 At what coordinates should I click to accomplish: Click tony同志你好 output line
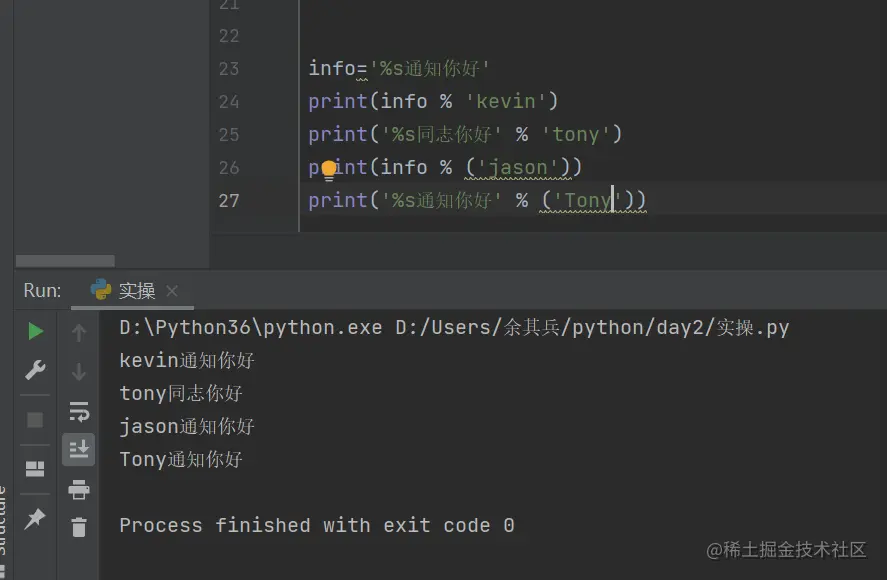(181, 393)
